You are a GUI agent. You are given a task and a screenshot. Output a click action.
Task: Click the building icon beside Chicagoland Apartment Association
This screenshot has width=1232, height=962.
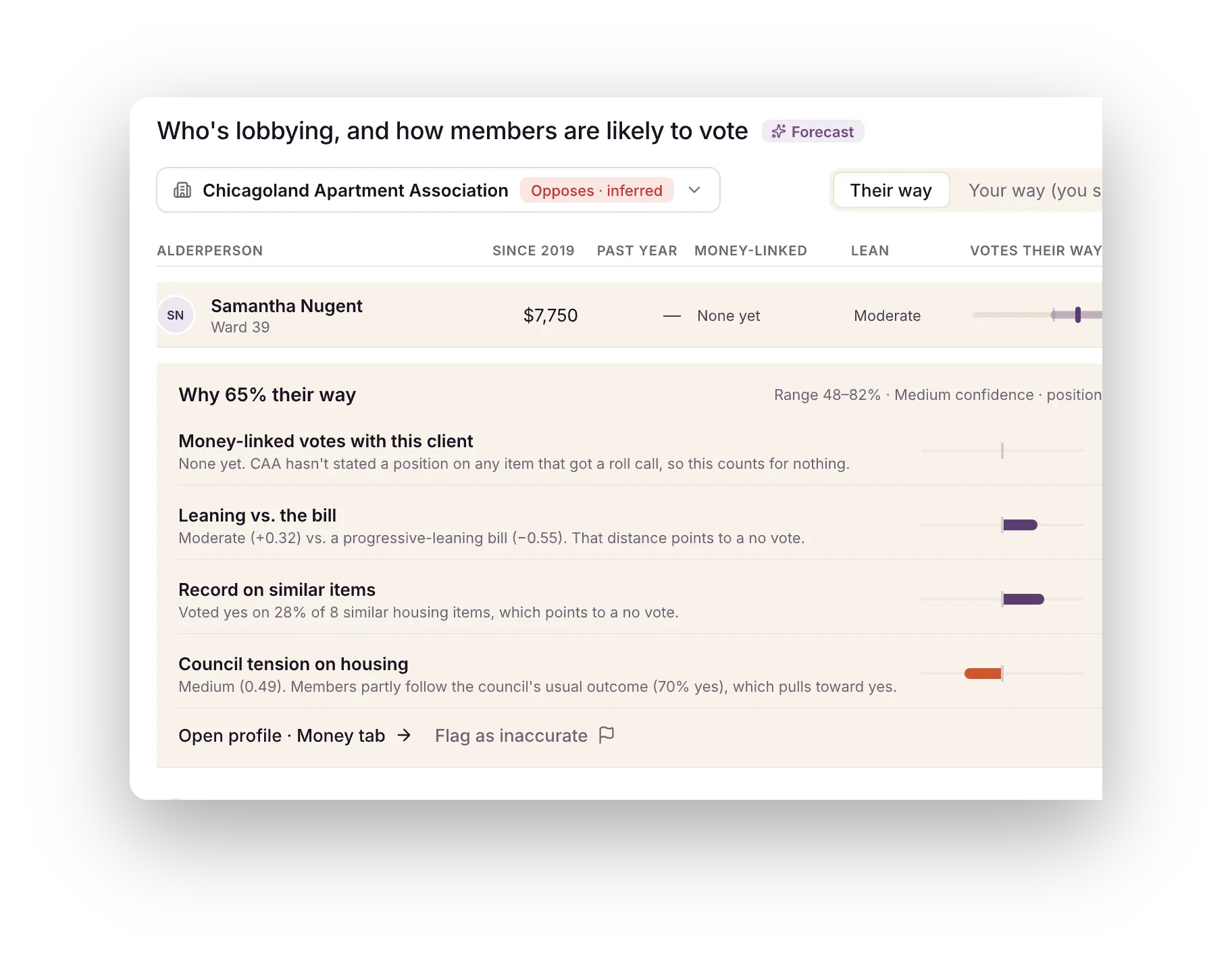[x=182, y=190]
